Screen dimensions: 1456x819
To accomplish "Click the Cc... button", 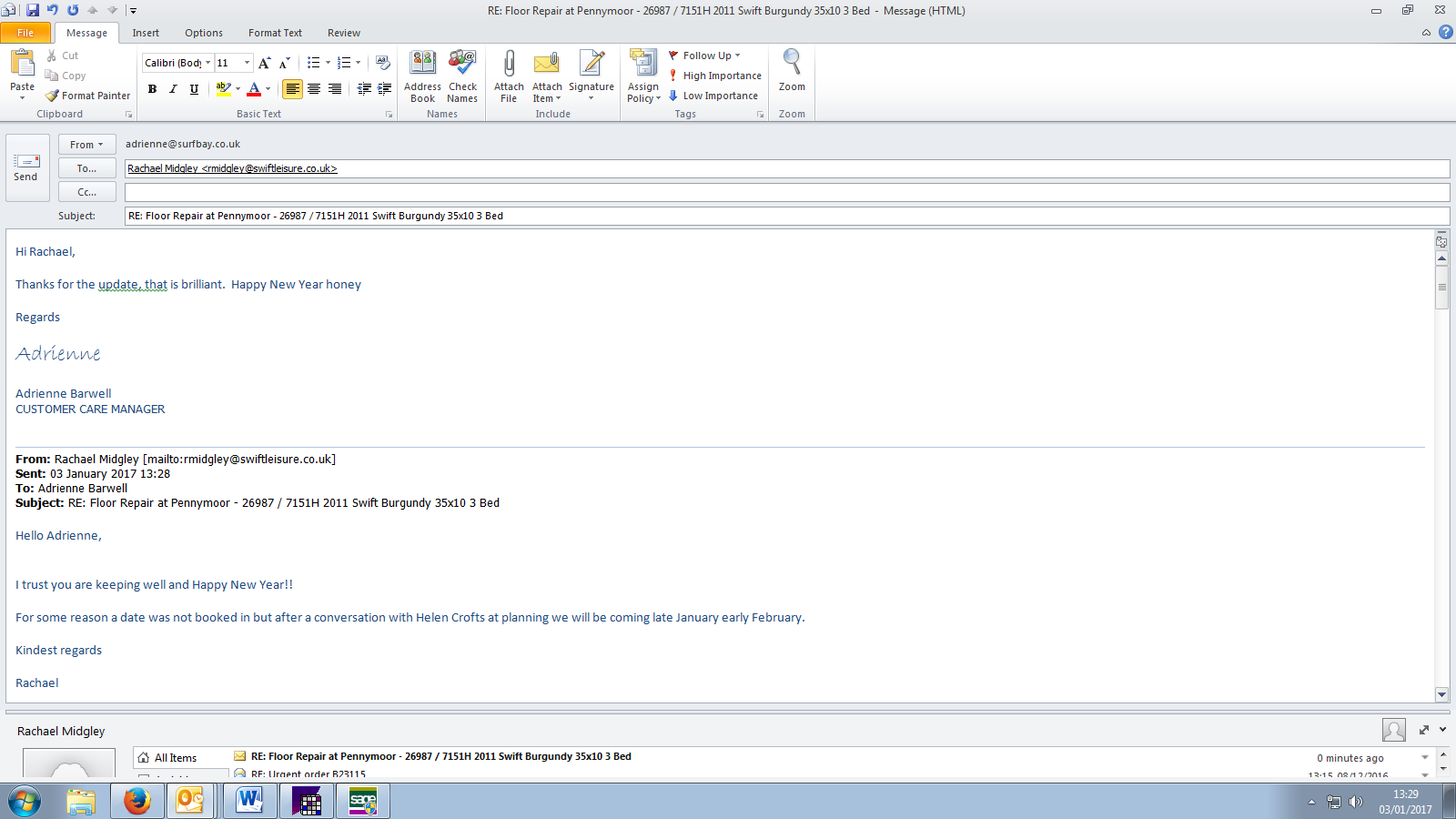I will pos(86,192).
